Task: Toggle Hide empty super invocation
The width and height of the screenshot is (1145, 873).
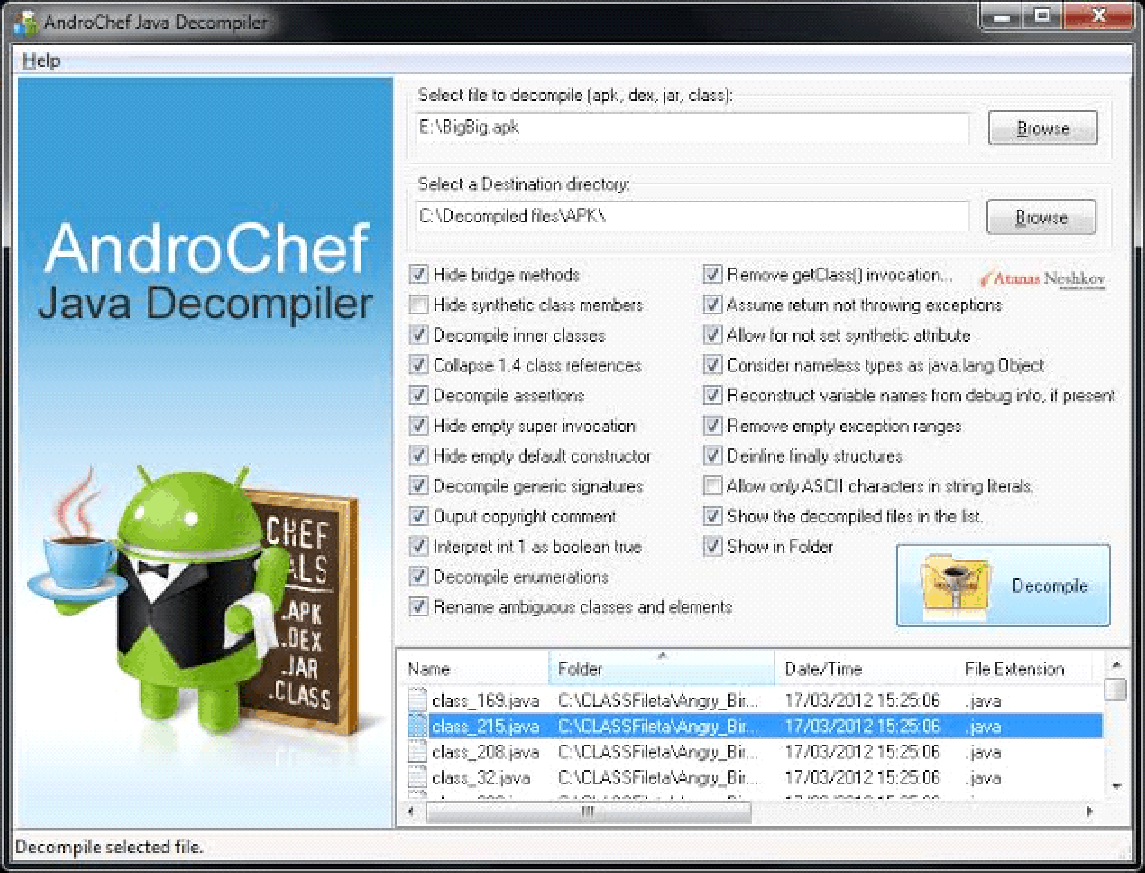Action: coord(418,426)
